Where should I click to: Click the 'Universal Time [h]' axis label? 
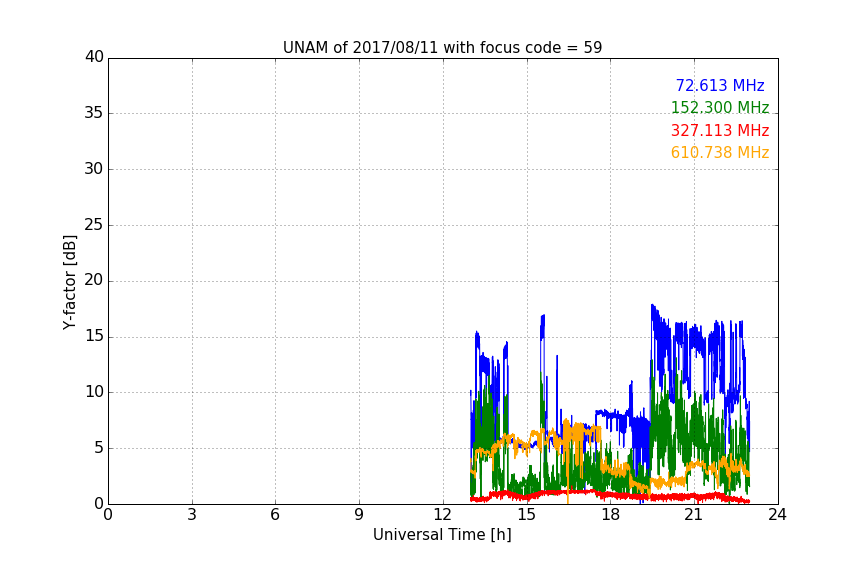pyautogui.click(x=442, y=535)
